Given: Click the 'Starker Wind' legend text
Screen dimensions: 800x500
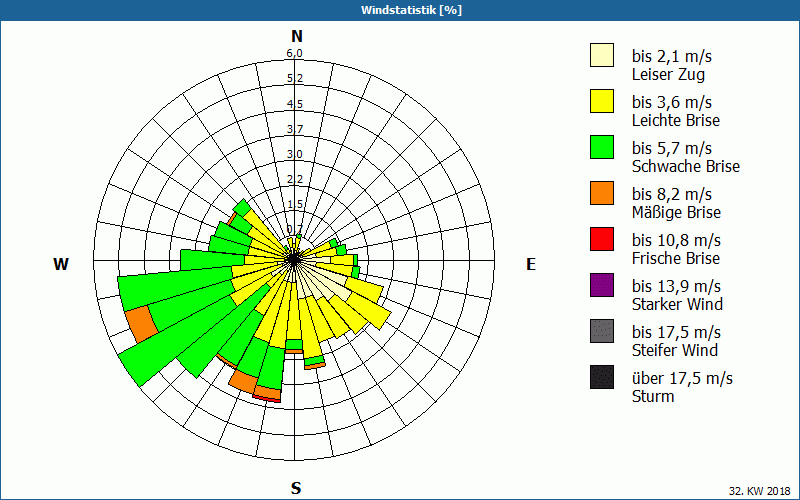Looking at the screenshot, I should click(x=677, y=304).
